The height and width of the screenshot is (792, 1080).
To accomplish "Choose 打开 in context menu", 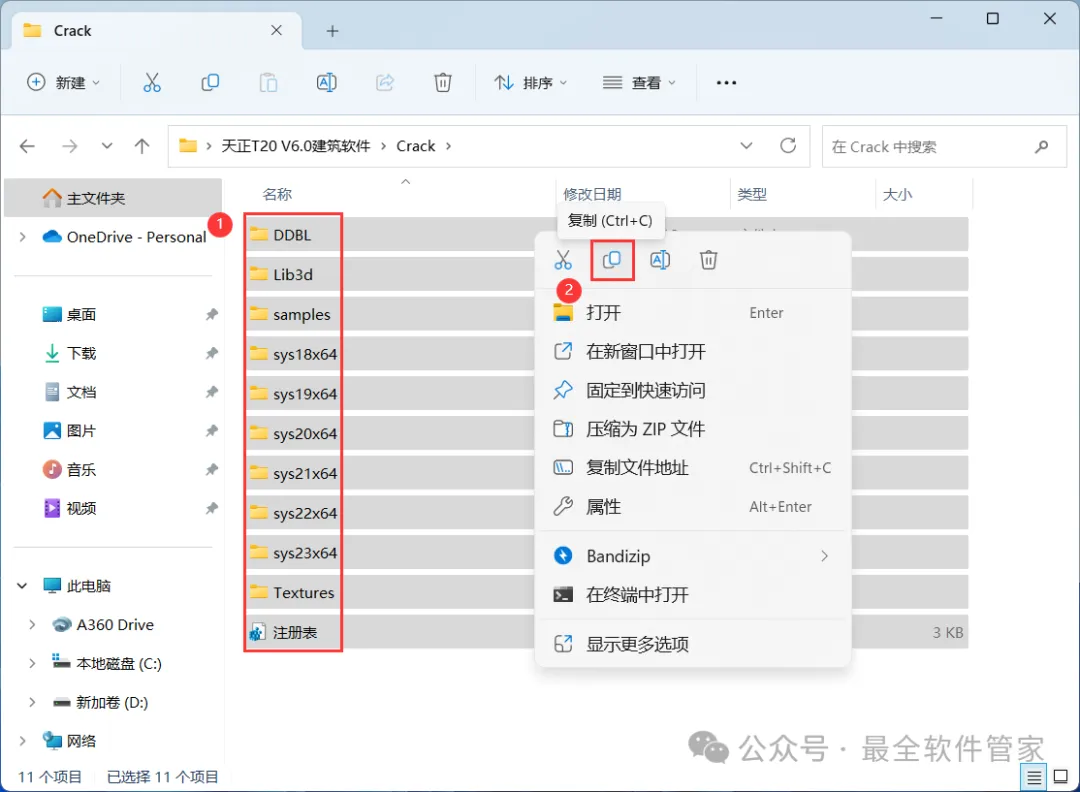I will click(x=693, y=313).
